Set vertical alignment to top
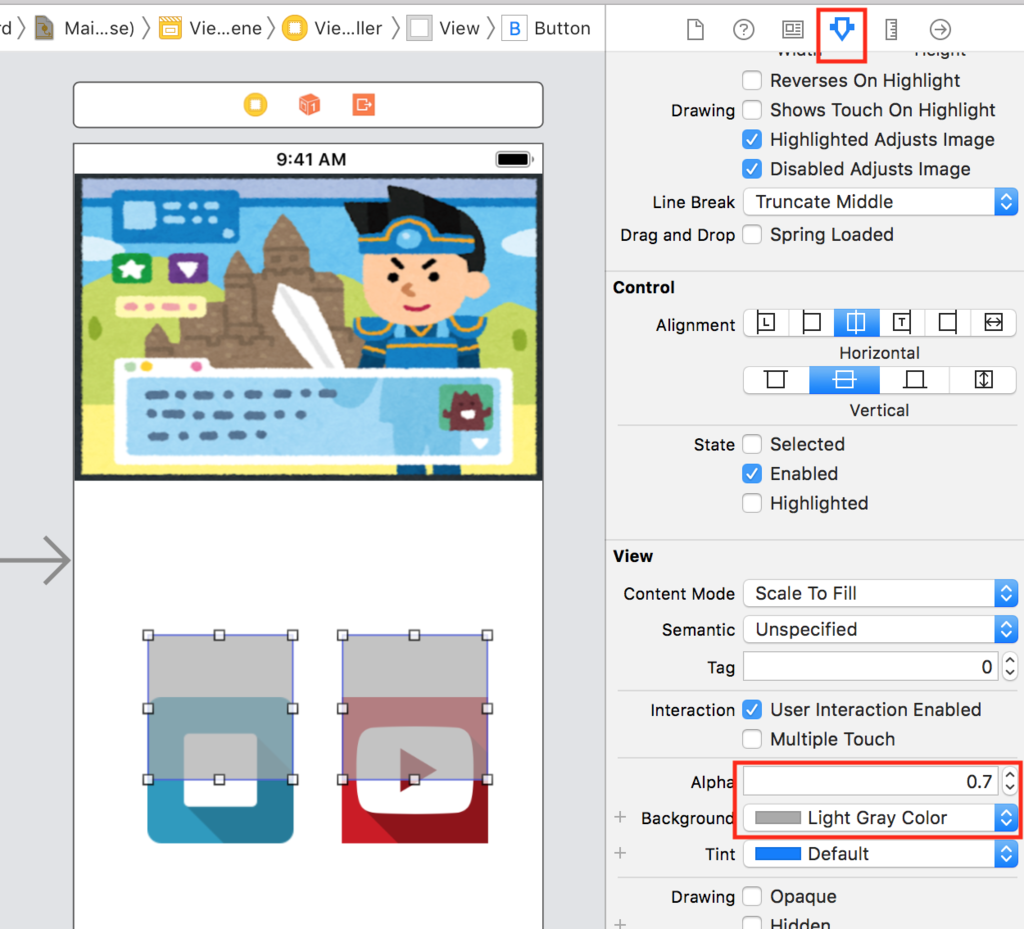 tap(776, 379)
